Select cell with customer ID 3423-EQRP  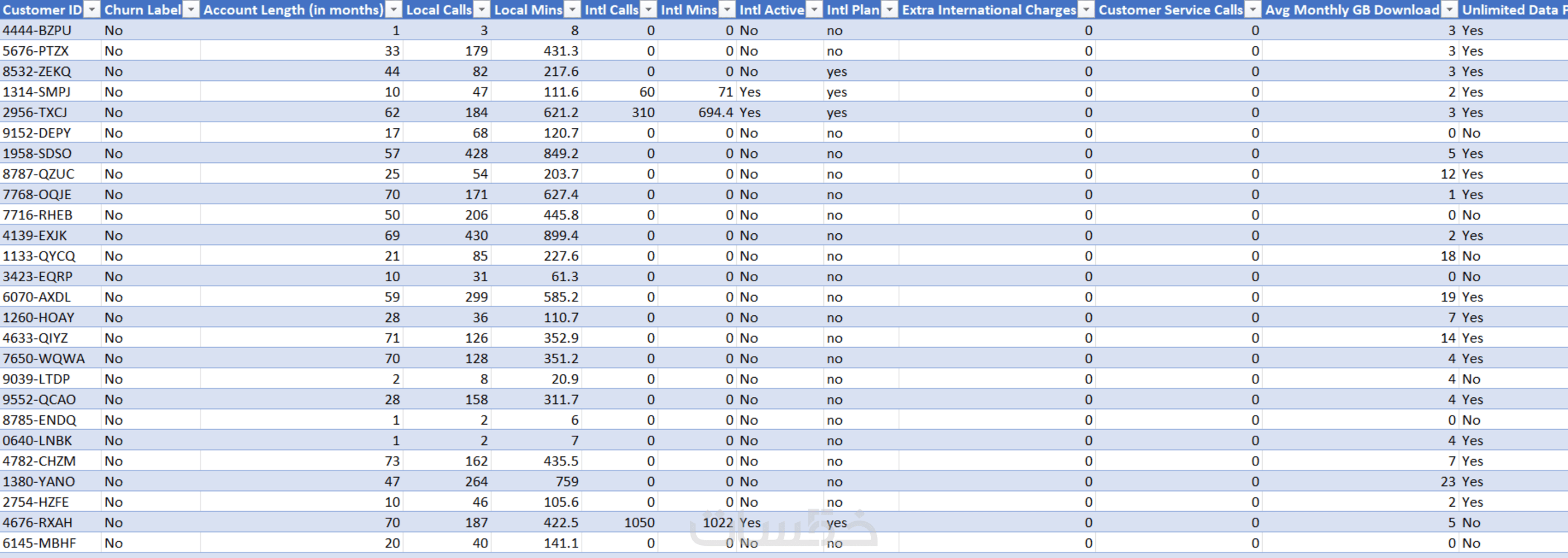point(51,276)
